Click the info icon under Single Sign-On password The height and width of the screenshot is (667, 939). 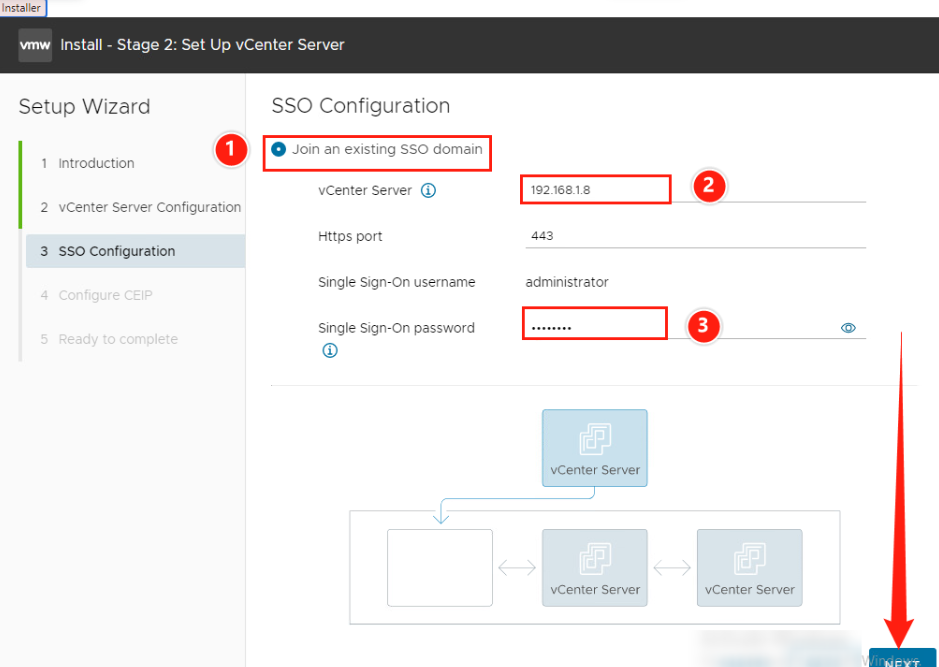pyautogui.click(x=330, y=350)
